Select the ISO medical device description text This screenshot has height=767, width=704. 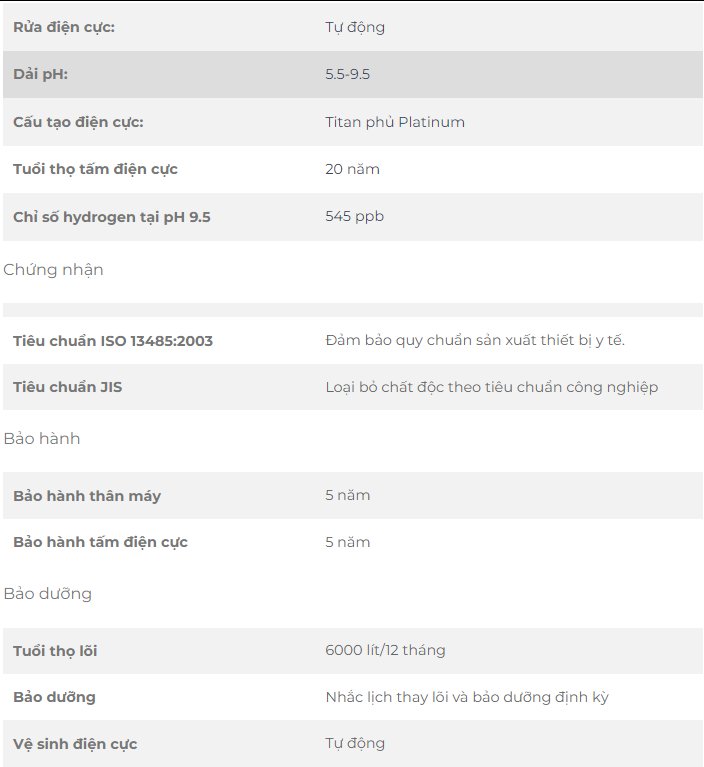coord(475,341)
